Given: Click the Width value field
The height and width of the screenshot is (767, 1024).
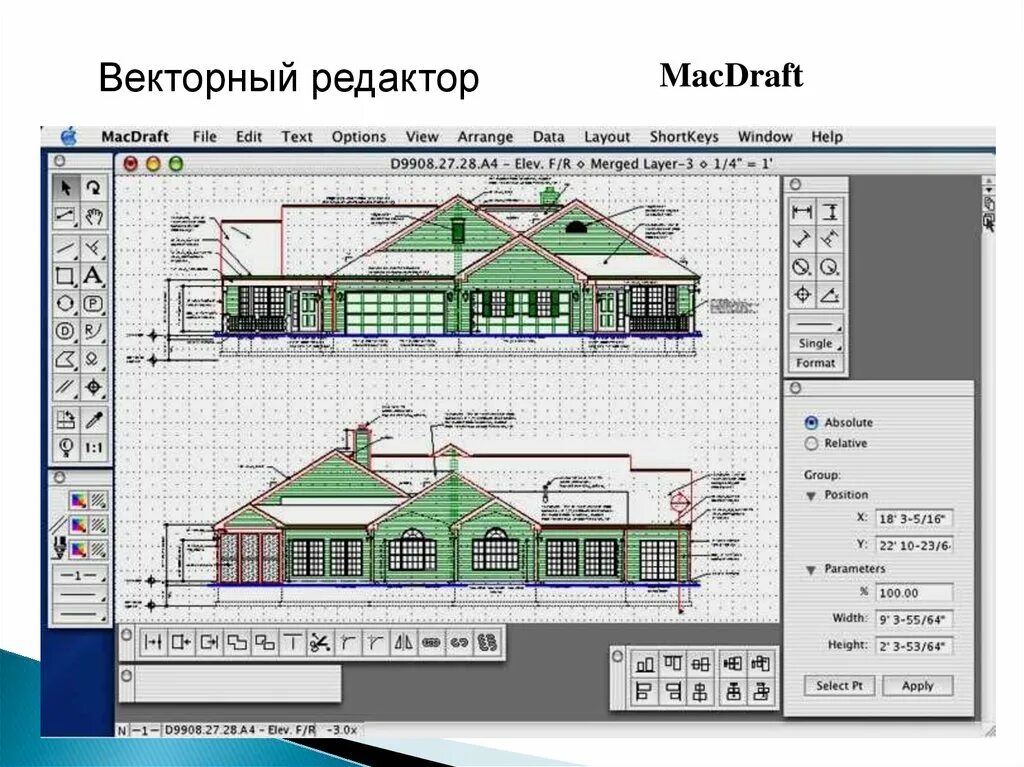Looking at the screenshot, I should [x=914, y=619].
